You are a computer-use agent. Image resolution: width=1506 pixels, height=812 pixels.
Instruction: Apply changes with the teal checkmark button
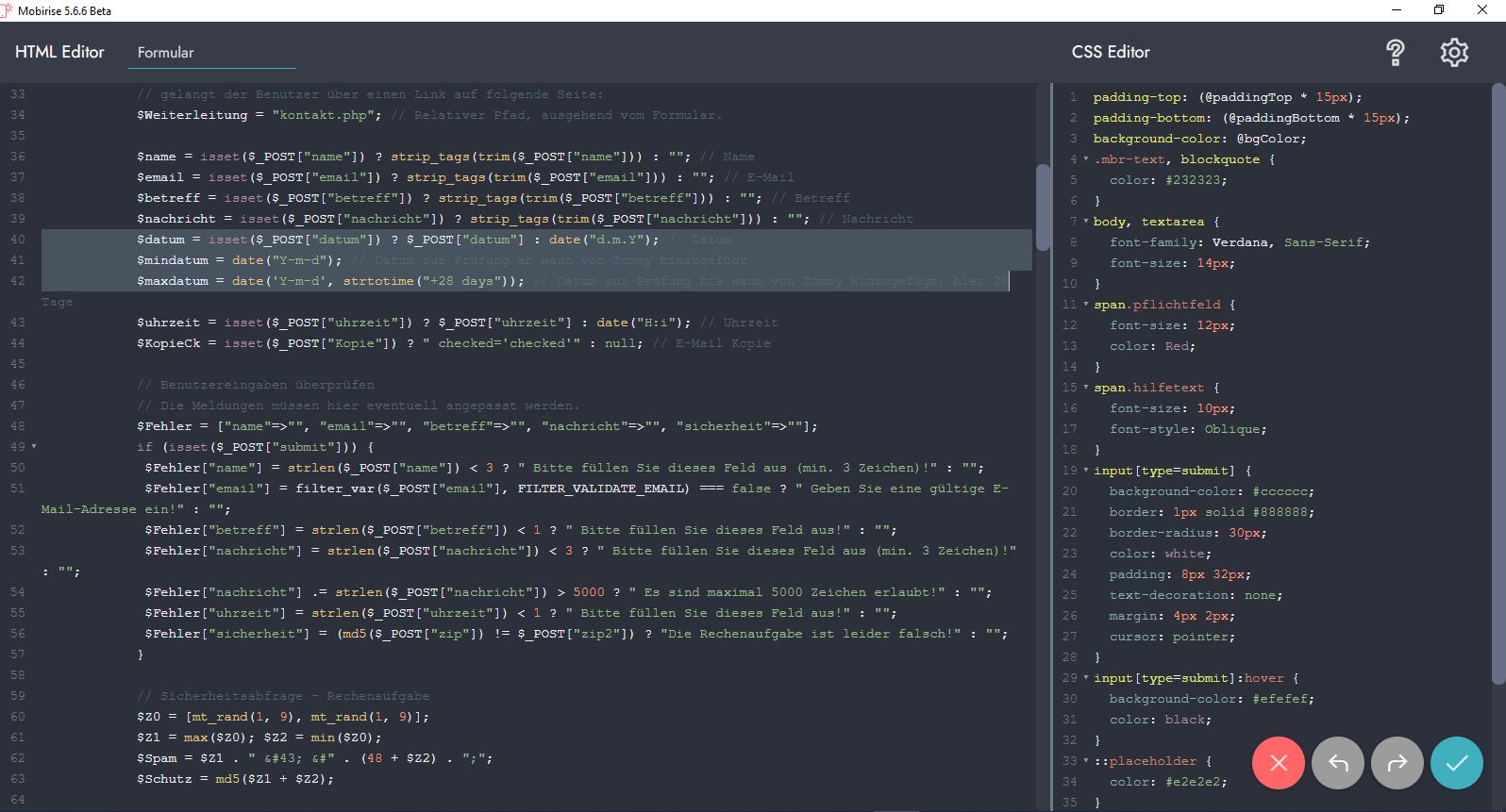coord(1457,763)
